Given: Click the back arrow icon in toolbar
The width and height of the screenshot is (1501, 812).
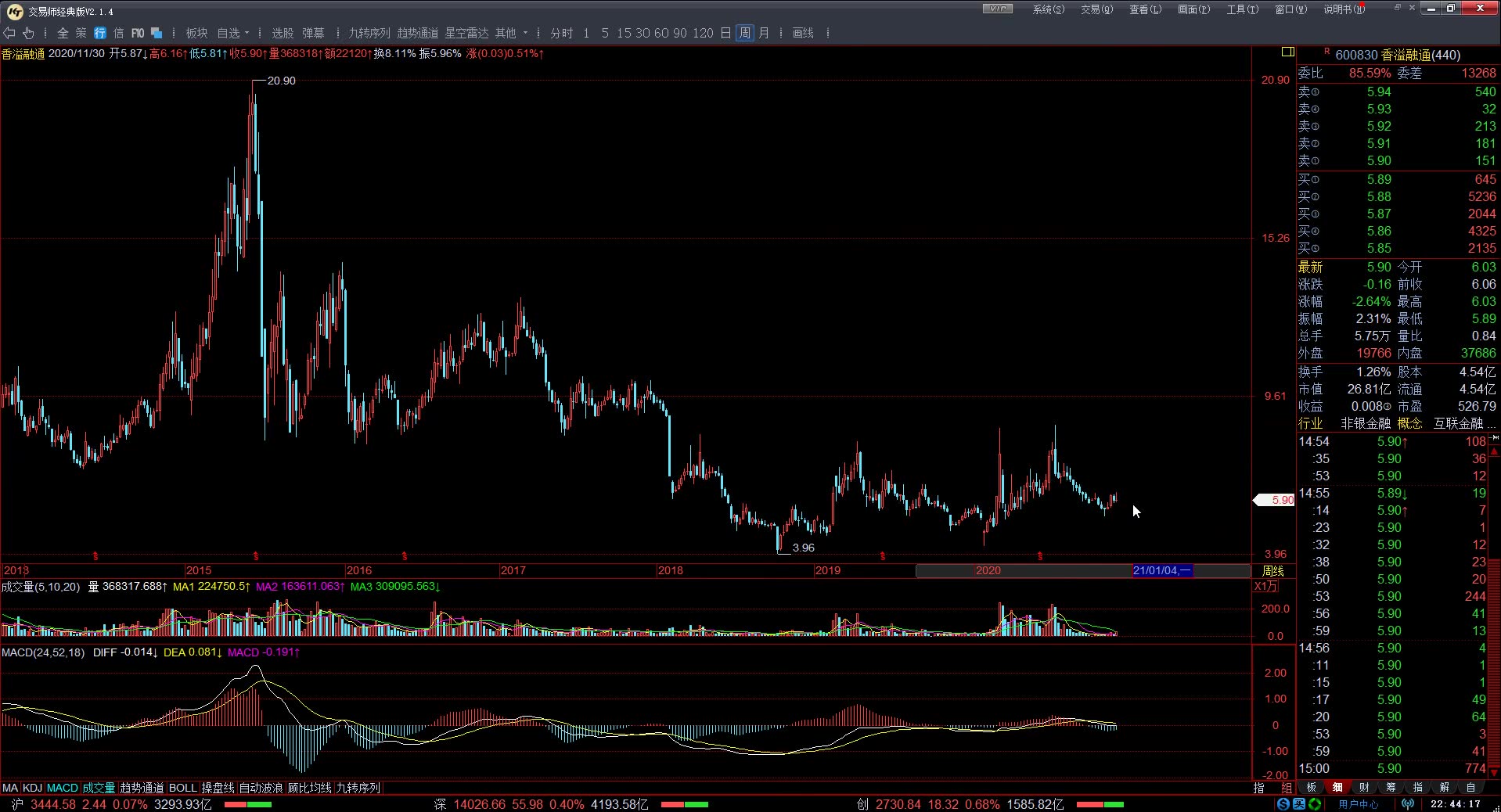Looking at the screenshot, I should click(9, 33).
